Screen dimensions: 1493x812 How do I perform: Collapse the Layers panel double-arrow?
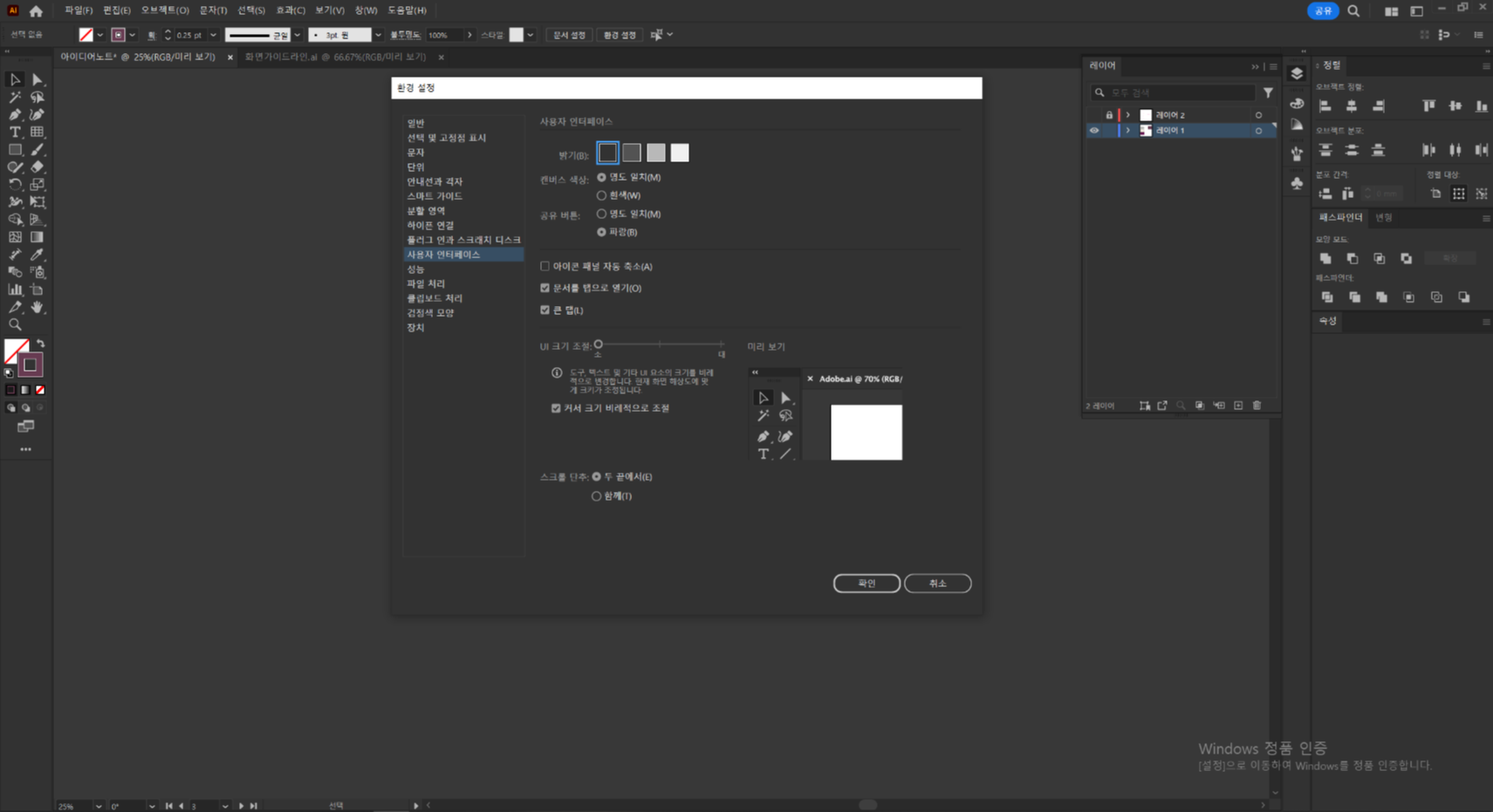click(x=1255, y=66)
